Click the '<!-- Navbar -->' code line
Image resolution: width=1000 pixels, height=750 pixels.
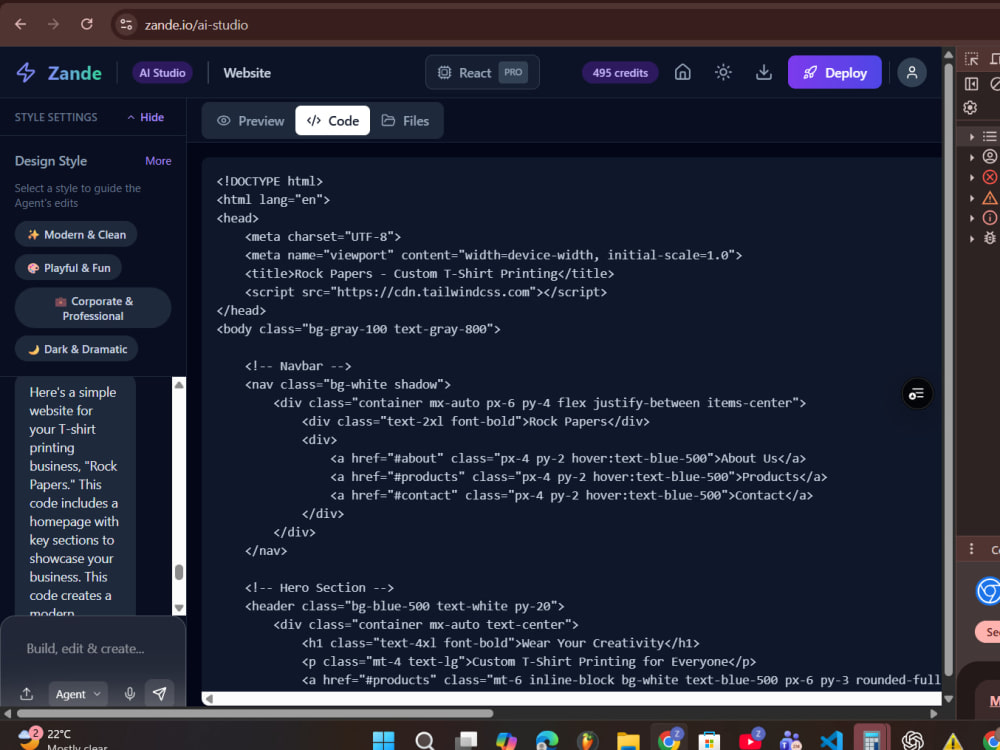298,366
